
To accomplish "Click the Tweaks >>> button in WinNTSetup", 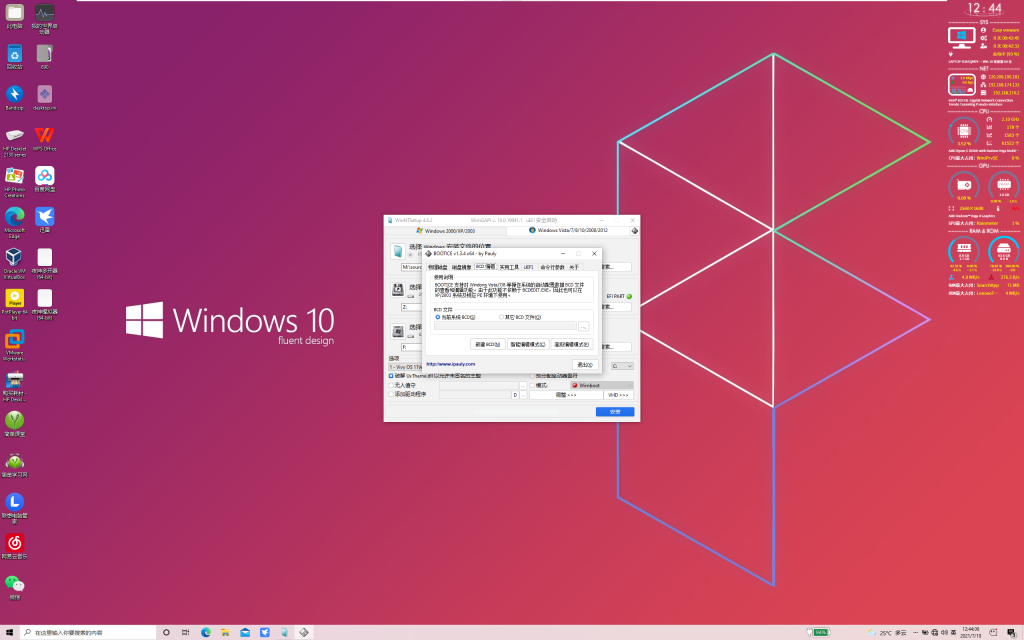I will (566, 395).
